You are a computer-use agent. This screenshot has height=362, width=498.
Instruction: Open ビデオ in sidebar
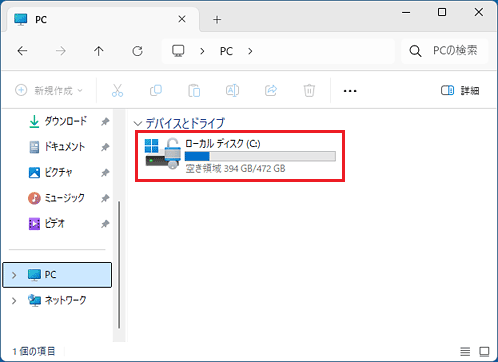point(46,223)
